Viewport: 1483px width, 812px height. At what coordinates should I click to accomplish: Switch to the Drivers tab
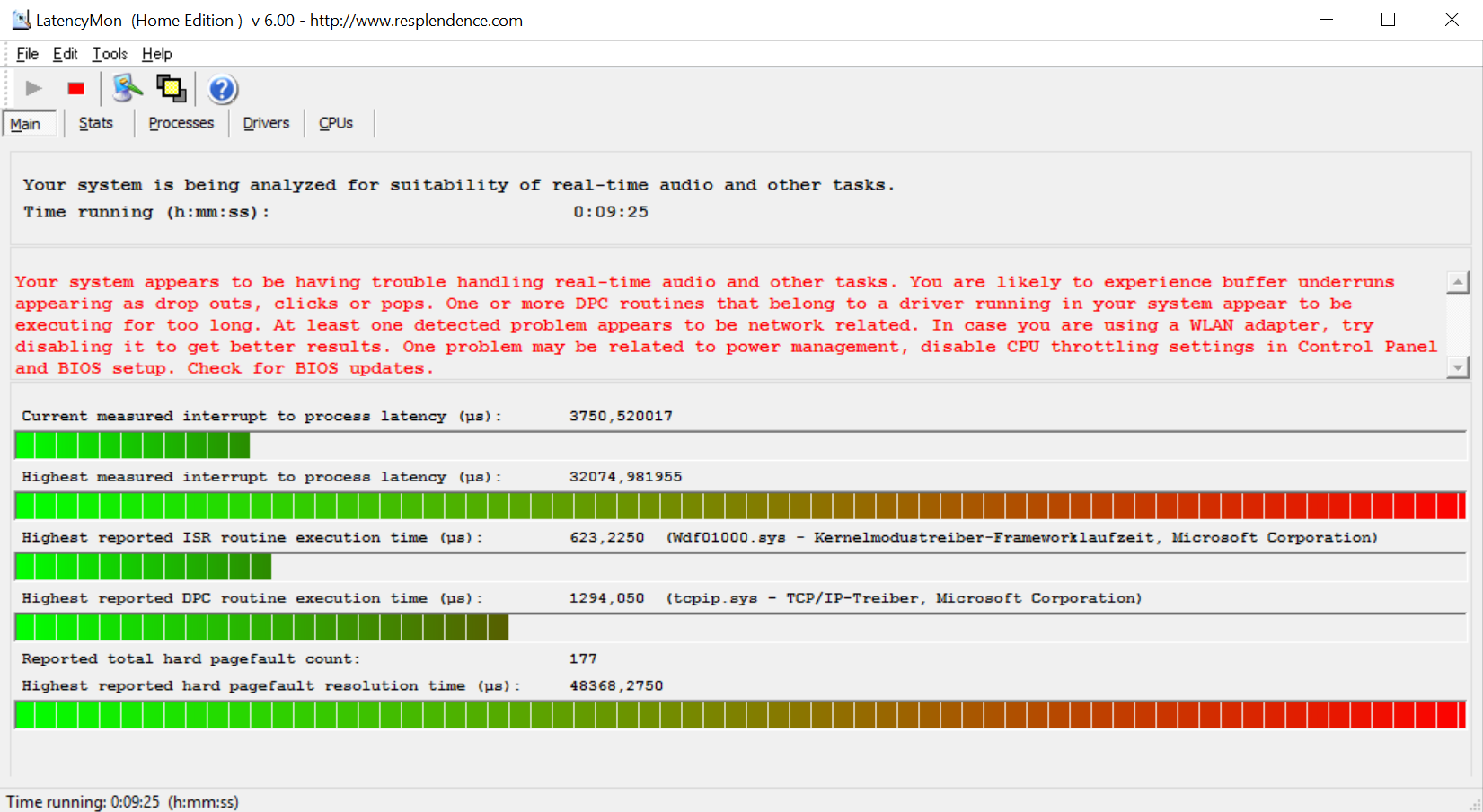coord(266,123)
